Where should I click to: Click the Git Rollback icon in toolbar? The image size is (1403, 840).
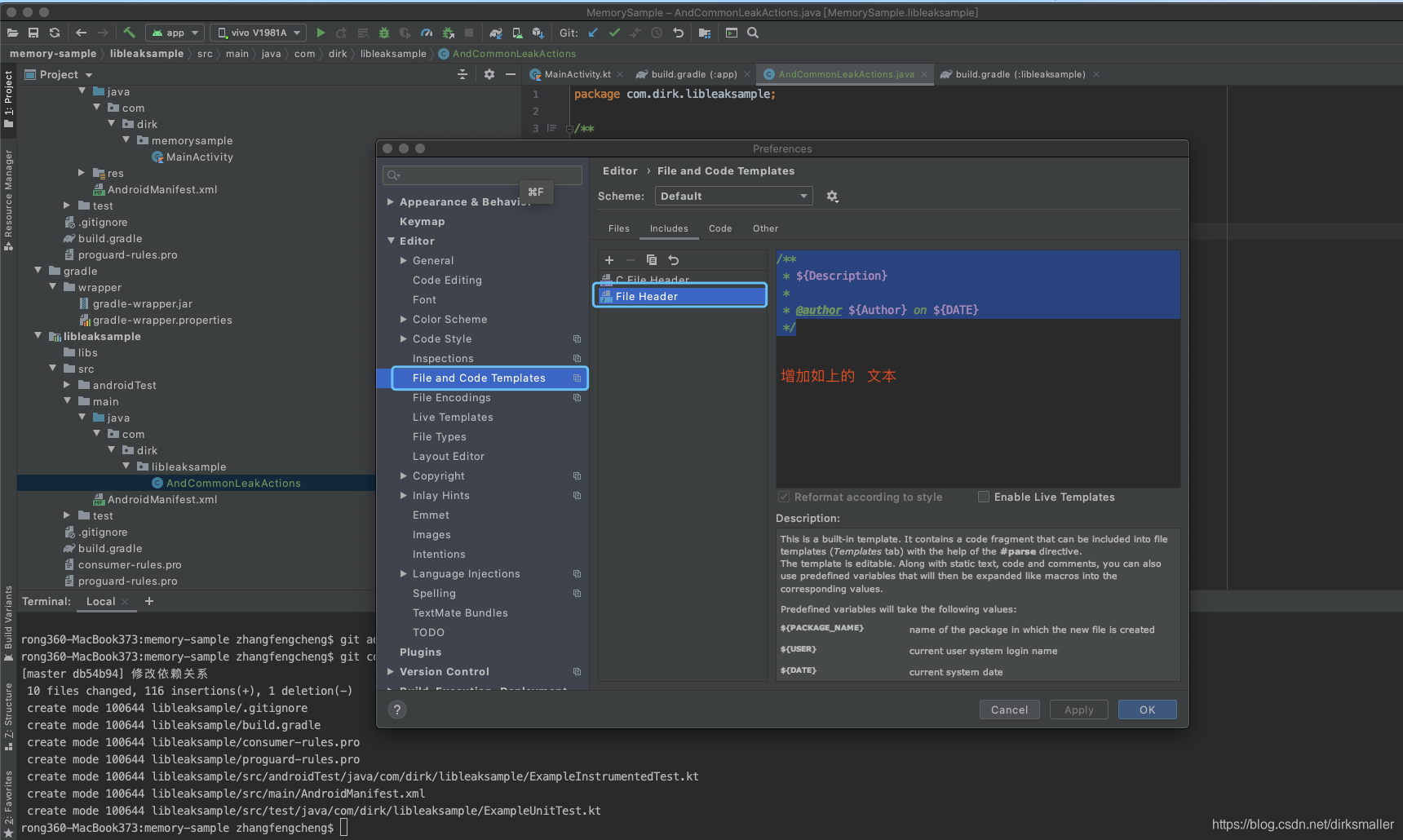pyautogui.click(x=678, y=33)
